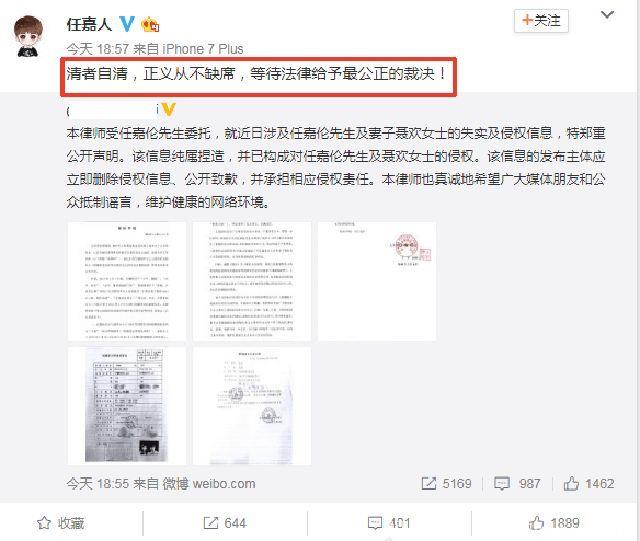Add post to favorites via 收藏
The height and width of the screenshot is (541, 640).
[x=60, y=523]
